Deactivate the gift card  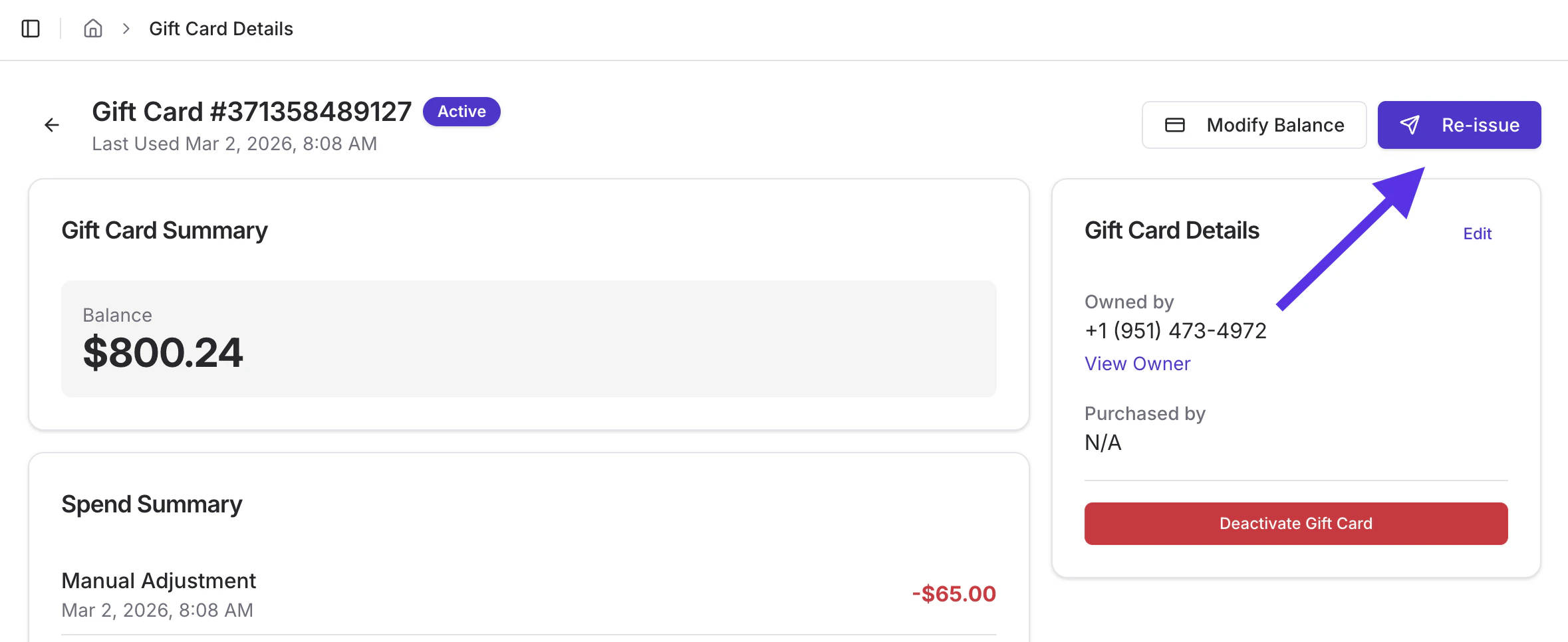click(1295, 524)
